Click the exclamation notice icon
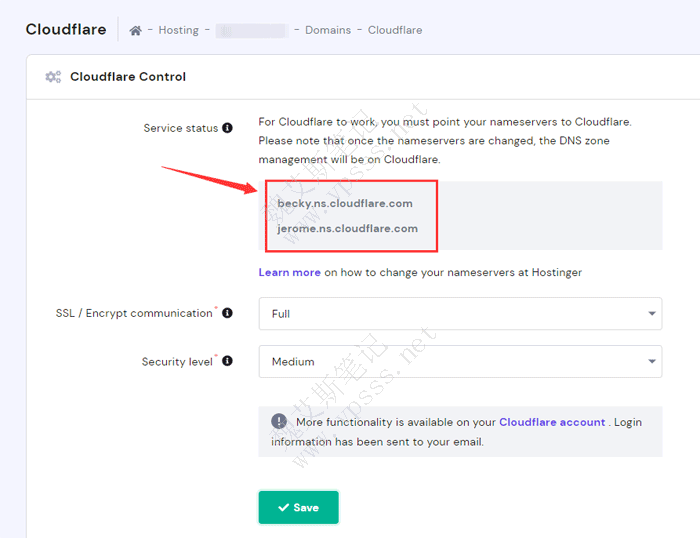This screenshot has width=700, height=538. [279, 421]
